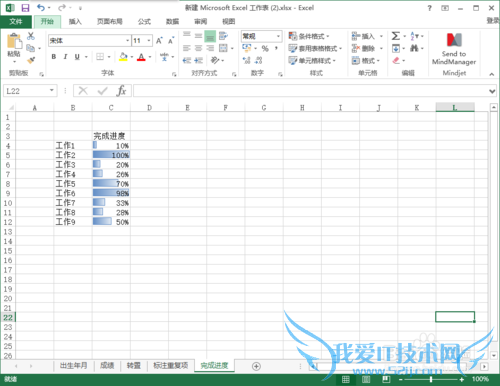Open Sort and Filter tool
The height and width of the screenshot is (386, 500).
point(414,36)
